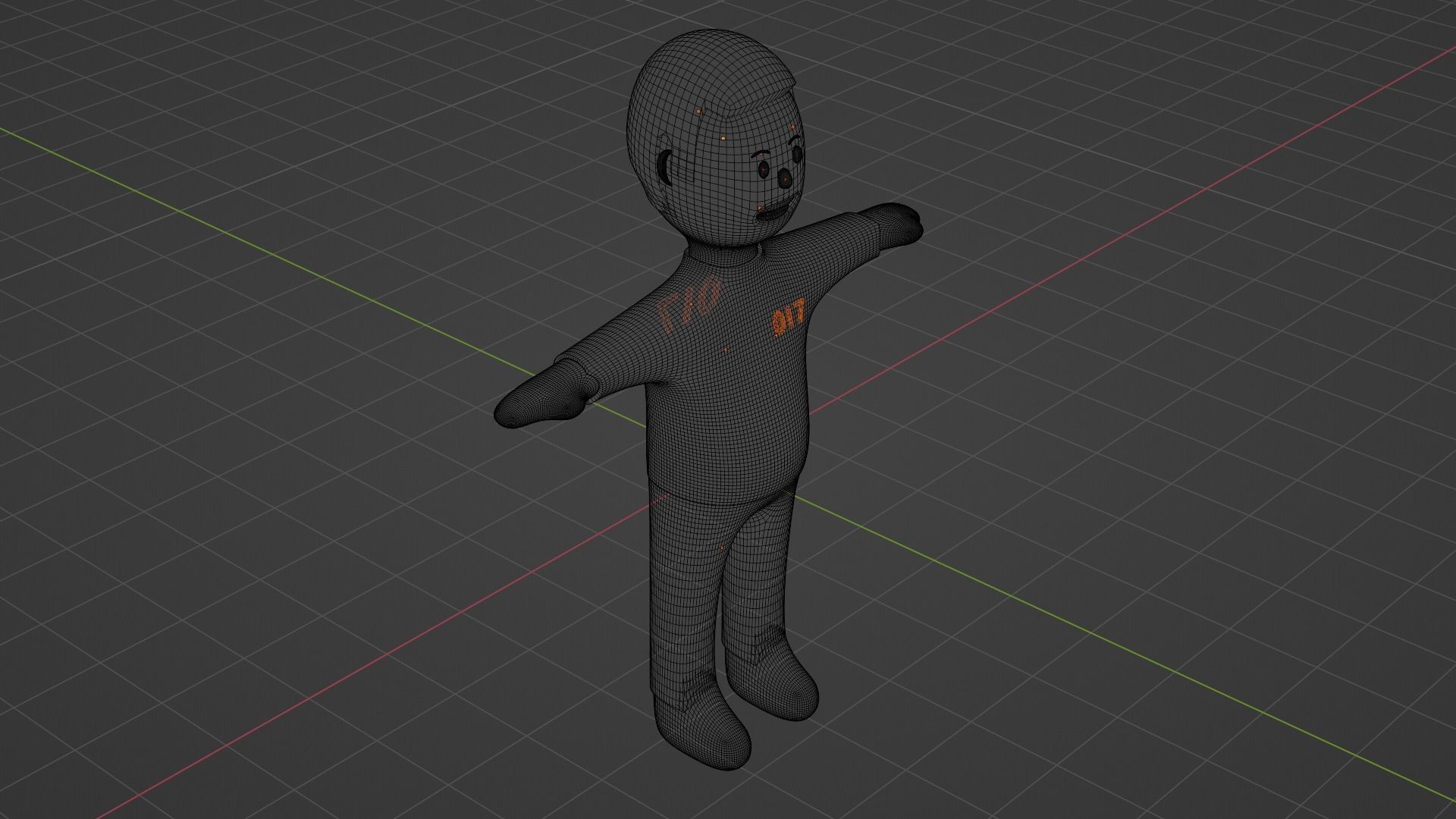Click the character's head mesh
1456x819 pixels.
[717, 138]
